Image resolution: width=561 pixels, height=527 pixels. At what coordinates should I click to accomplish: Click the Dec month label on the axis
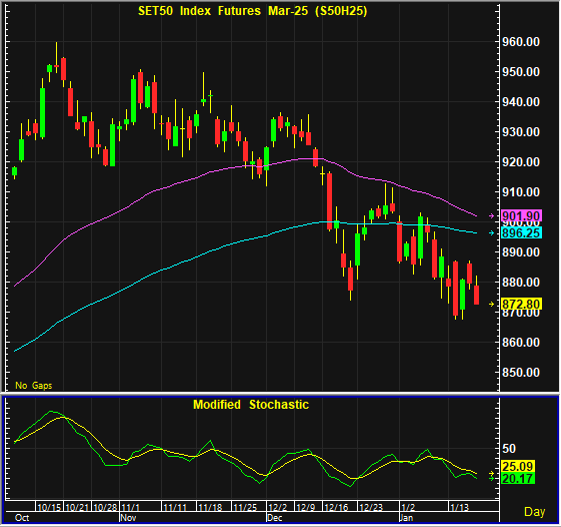click(275, 518)
